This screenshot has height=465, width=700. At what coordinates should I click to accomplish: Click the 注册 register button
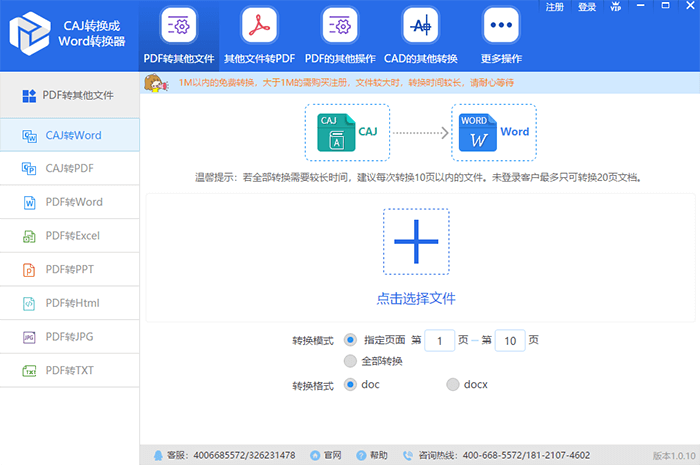coord(555,7)
